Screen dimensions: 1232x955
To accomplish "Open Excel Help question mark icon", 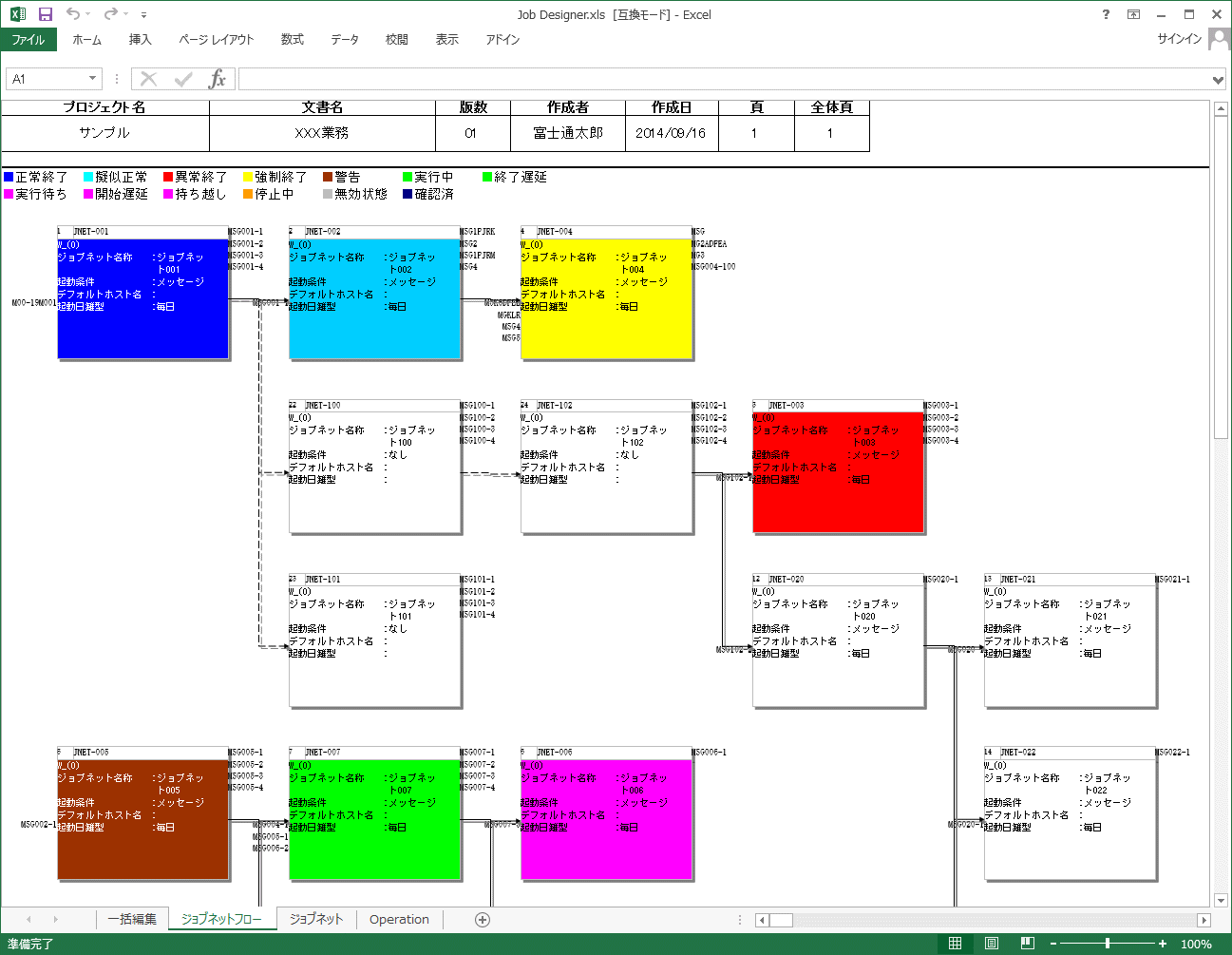I will click(x=1106, y=14).
